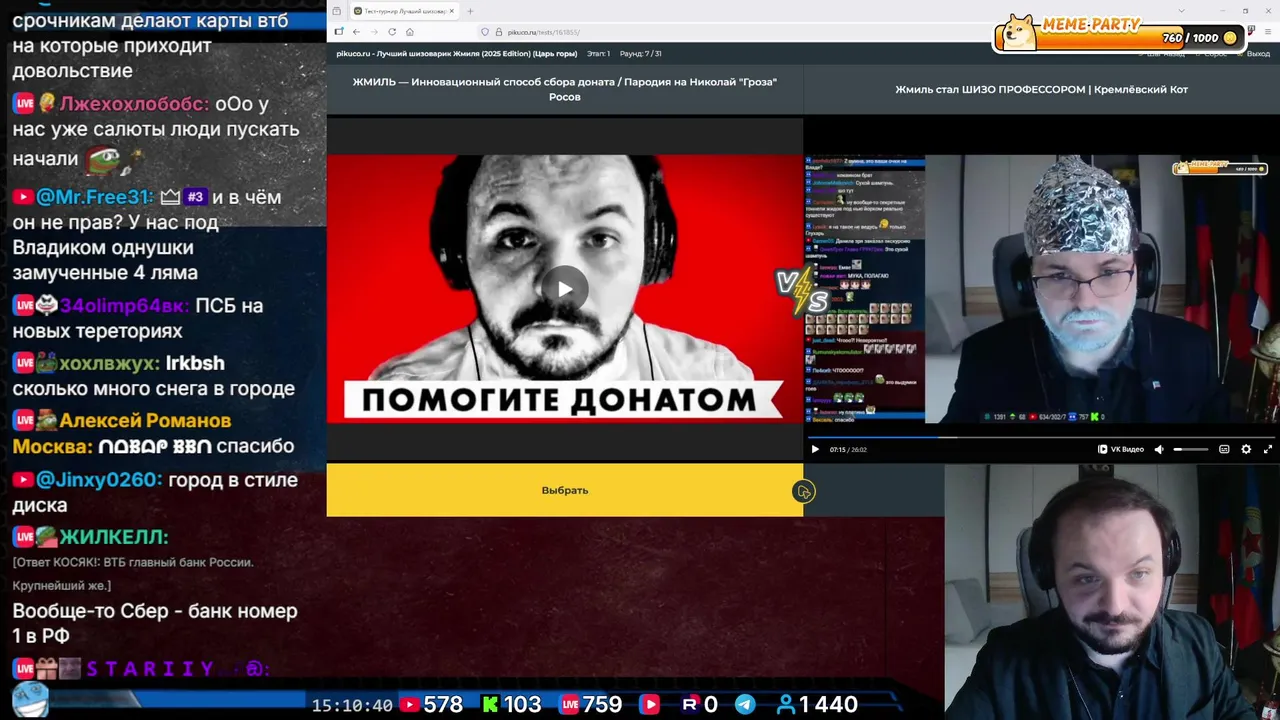Open VK video subtitles icon
1280x720 pixels.
pyautogui.click(x=1224, y=449)
